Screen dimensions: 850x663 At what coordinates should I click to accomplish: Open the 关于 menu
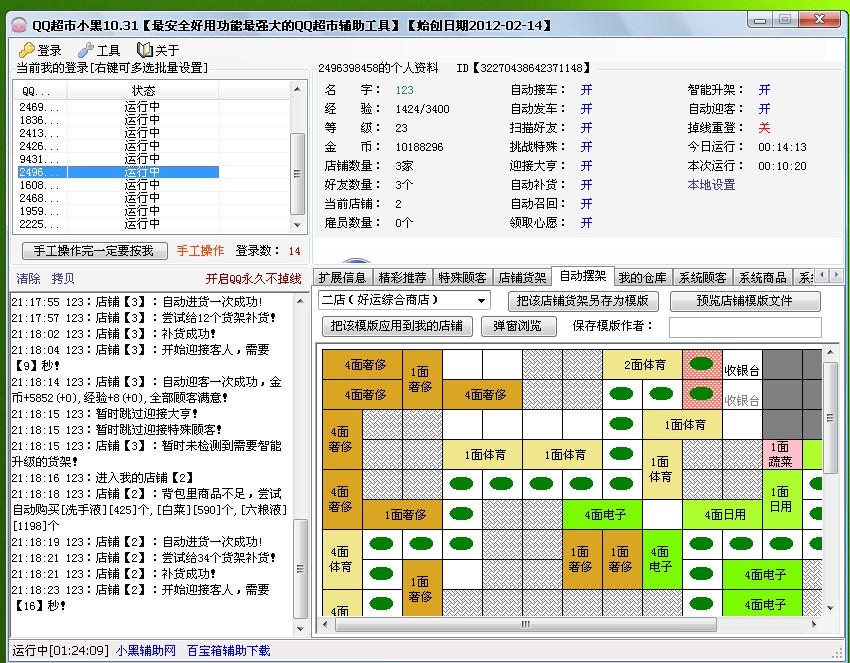[158, 50]
